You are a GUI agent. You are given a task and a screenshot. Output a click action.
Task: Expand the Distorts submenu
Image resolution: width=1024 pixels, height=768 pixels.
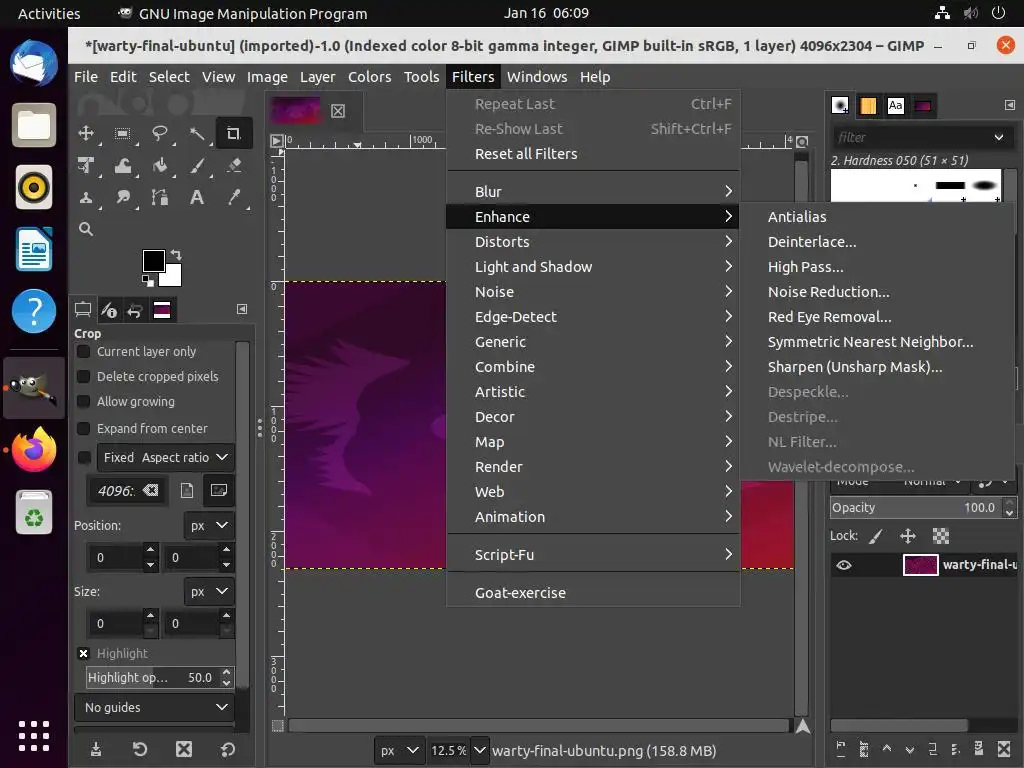click(x=593, y=242)
